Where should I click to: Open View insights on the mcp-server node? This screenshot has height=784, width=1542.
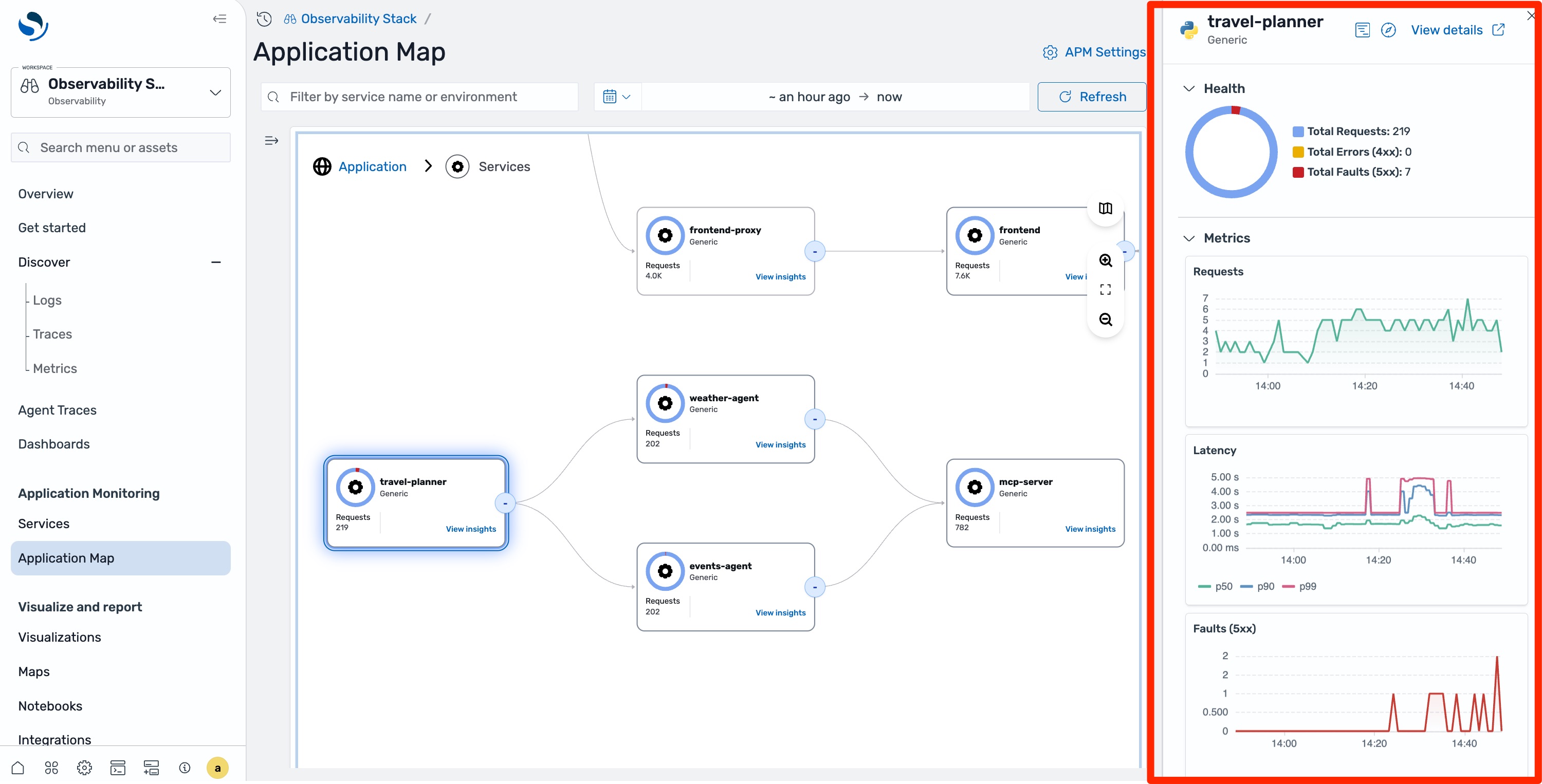1090,529
